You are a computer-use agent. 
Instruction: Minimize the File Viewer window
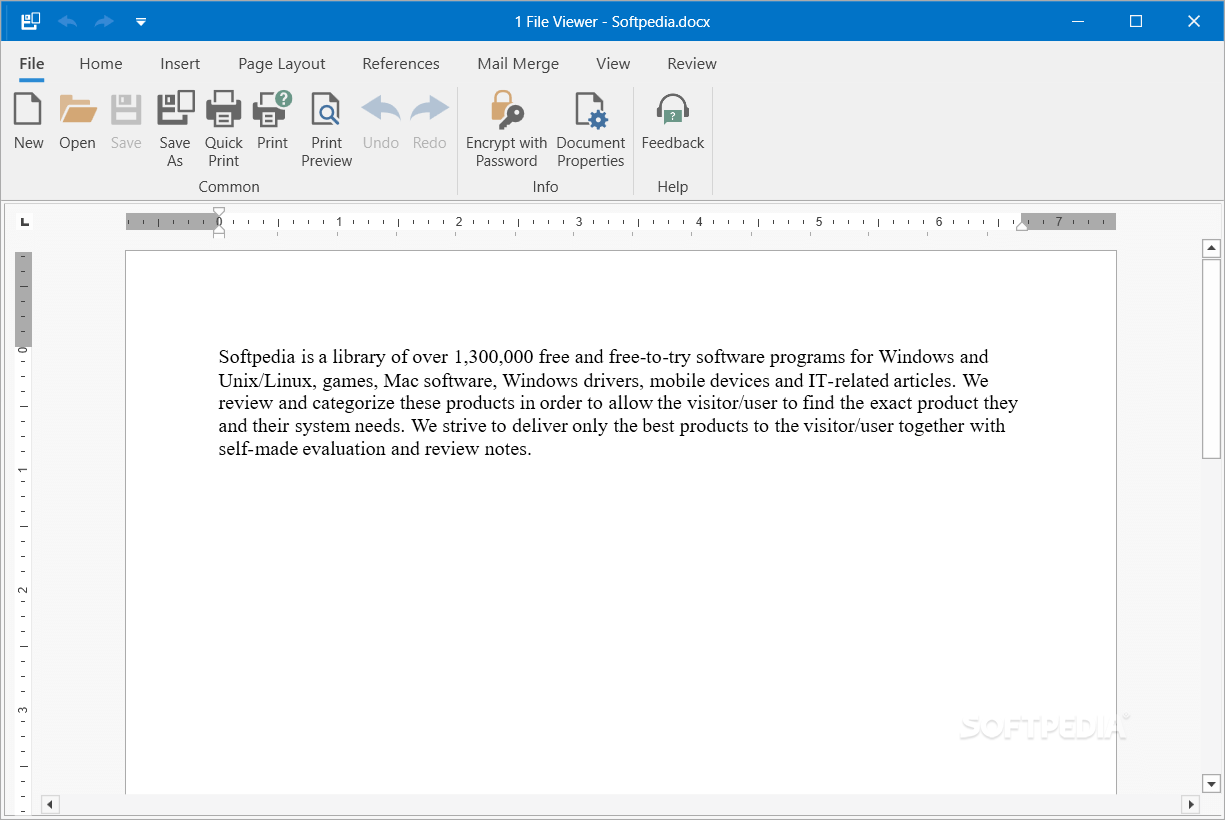[1078, 21]
